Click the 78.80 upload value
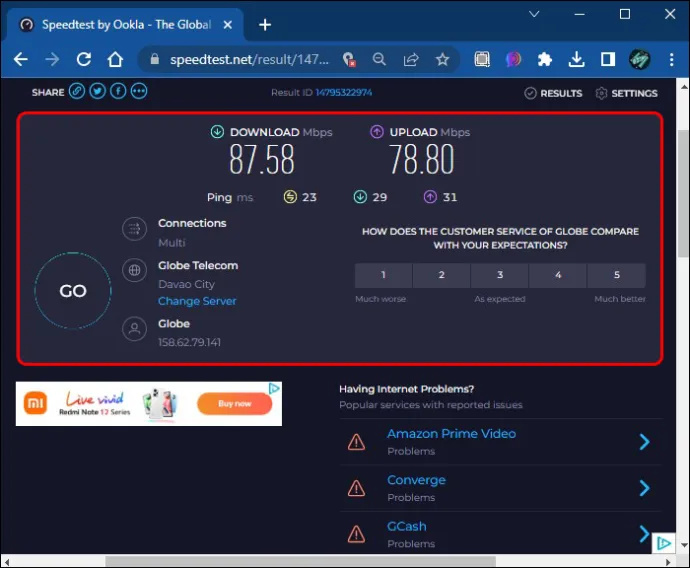 (421, 159)
